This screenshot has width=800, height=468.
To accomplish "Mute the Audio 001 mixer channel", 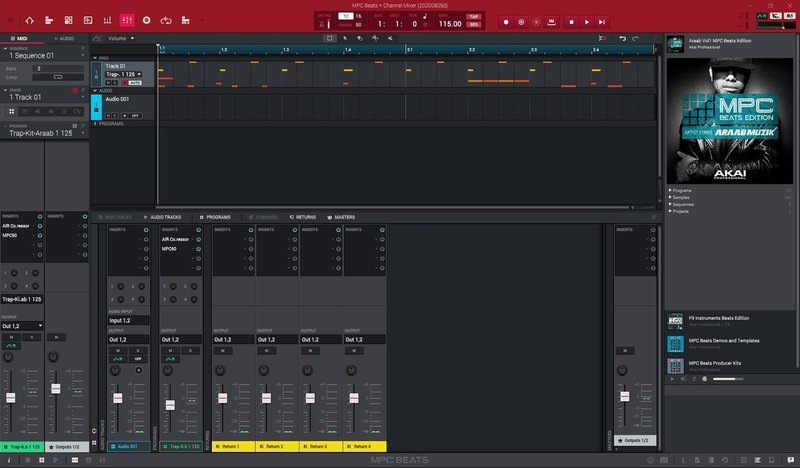I will pos(118,351).
